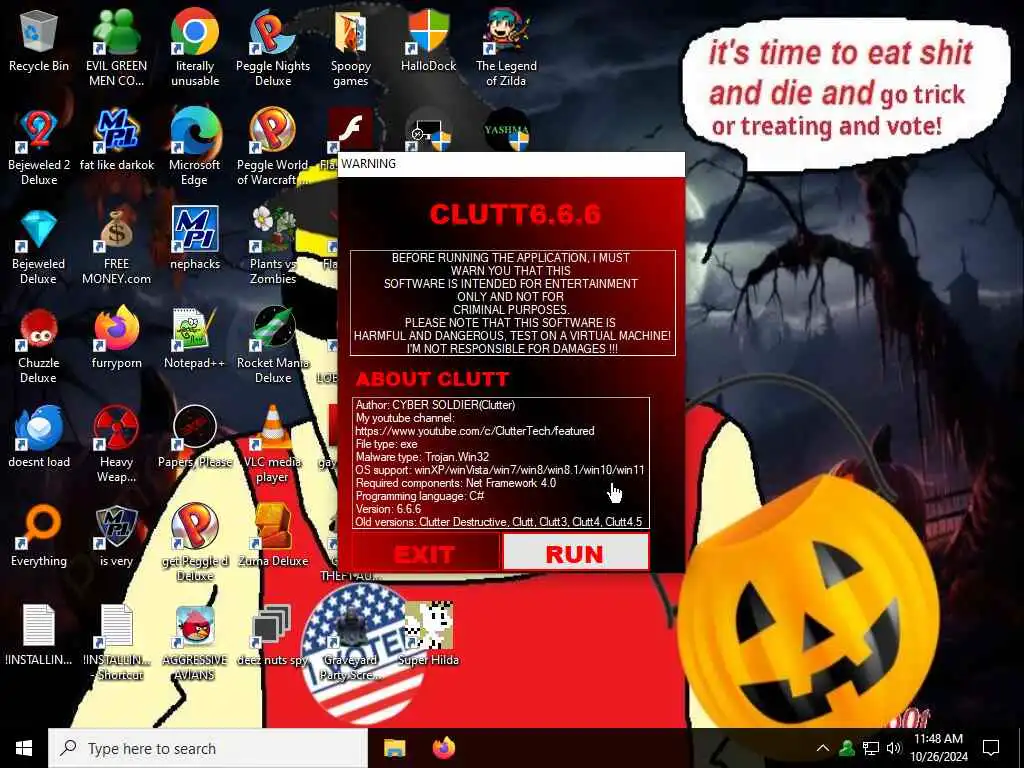Open the network tray icon
The width and height of the screenshot is (1024, 768).
tap(871, 748)
